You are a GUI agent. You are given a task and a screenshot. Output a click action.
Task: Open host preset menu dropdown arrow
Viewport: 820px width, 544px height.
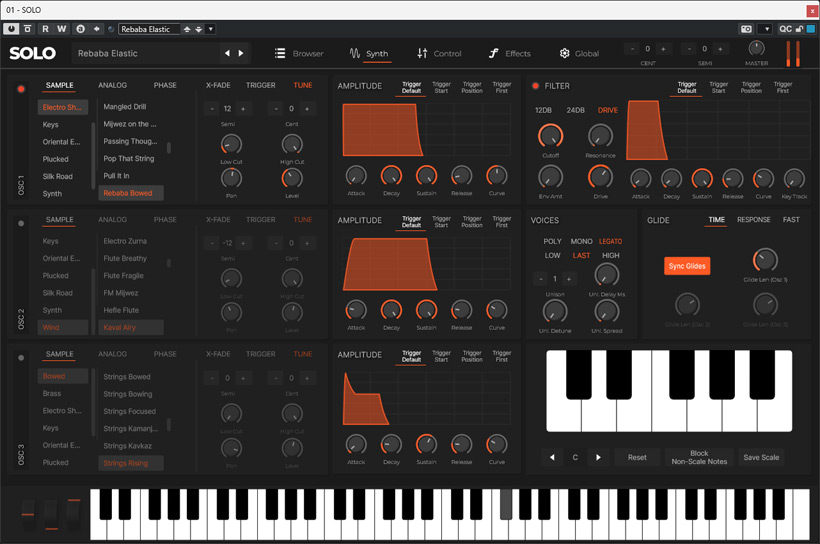211,29
